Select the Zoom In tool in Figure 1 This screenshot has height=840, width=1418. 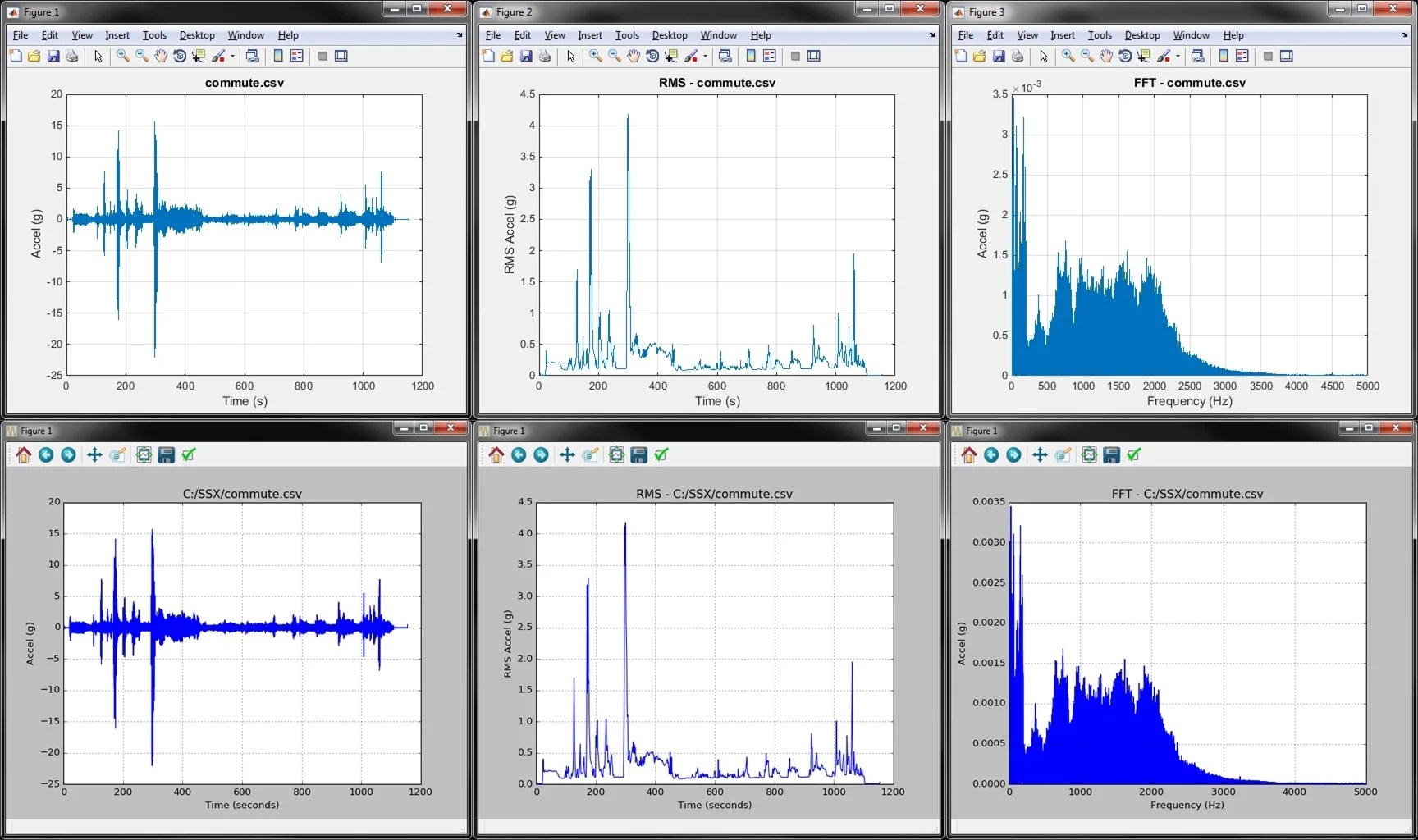(x=122, y=56)
